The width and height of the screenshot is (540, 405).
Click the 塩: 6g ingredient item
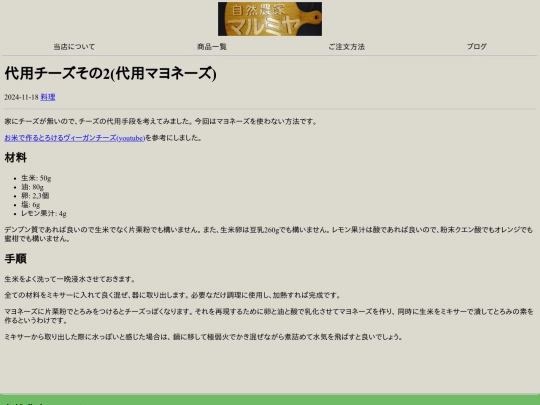click(31, 205)
